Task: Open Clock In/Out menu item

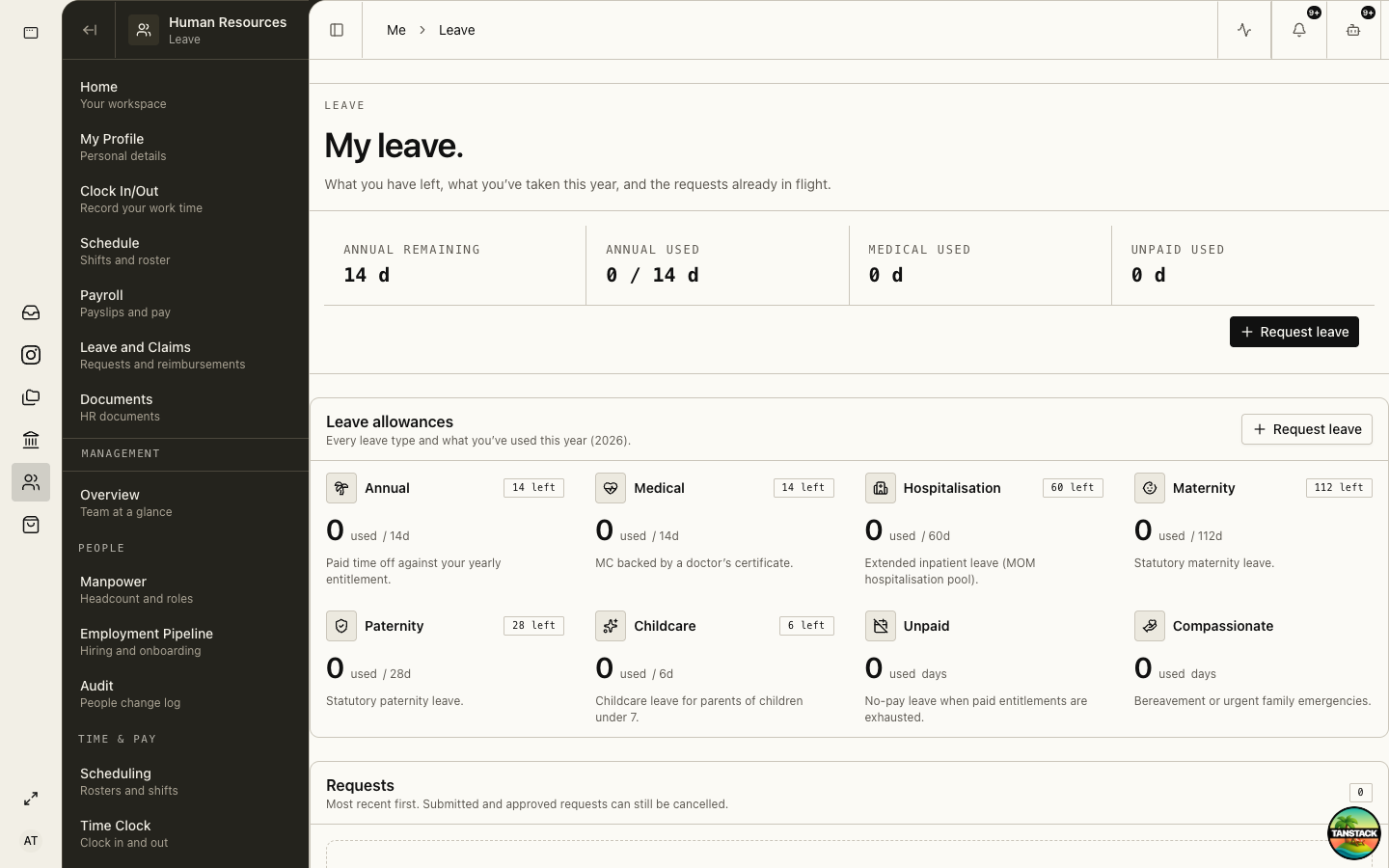Action: pos(185,199)
